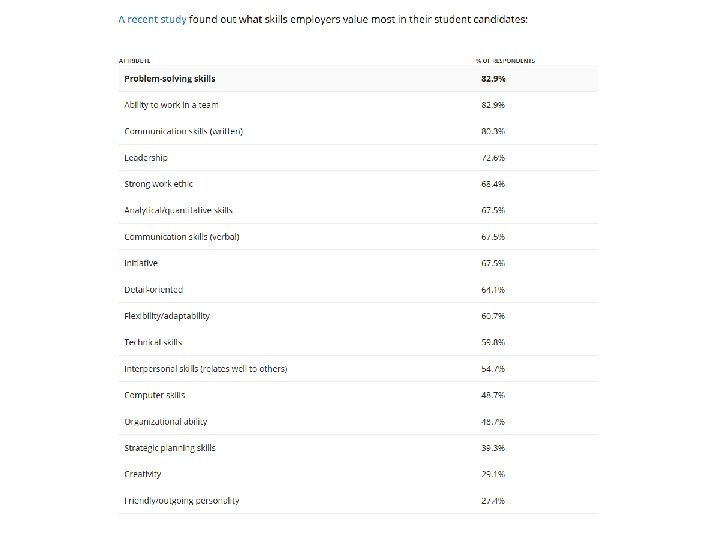The width and height of the screenshot is (720, 540).
Task: Click the Flexibility/adaptability row
Action: coord(167,316)
